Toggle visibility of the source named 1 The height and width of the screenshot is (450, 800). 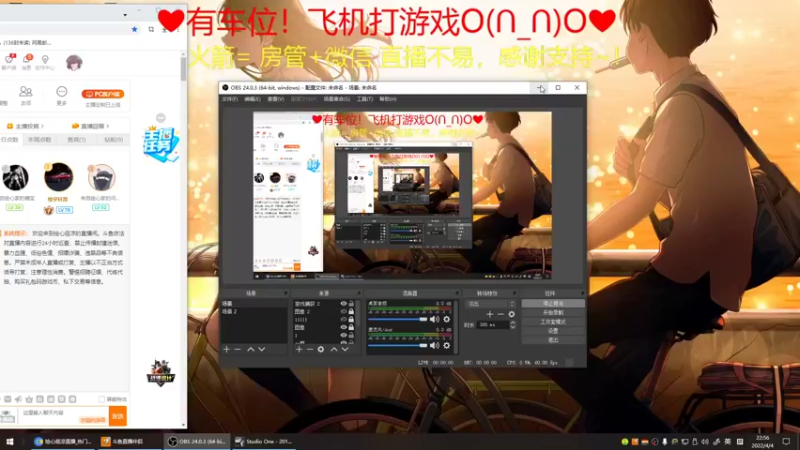click(343, 335)
